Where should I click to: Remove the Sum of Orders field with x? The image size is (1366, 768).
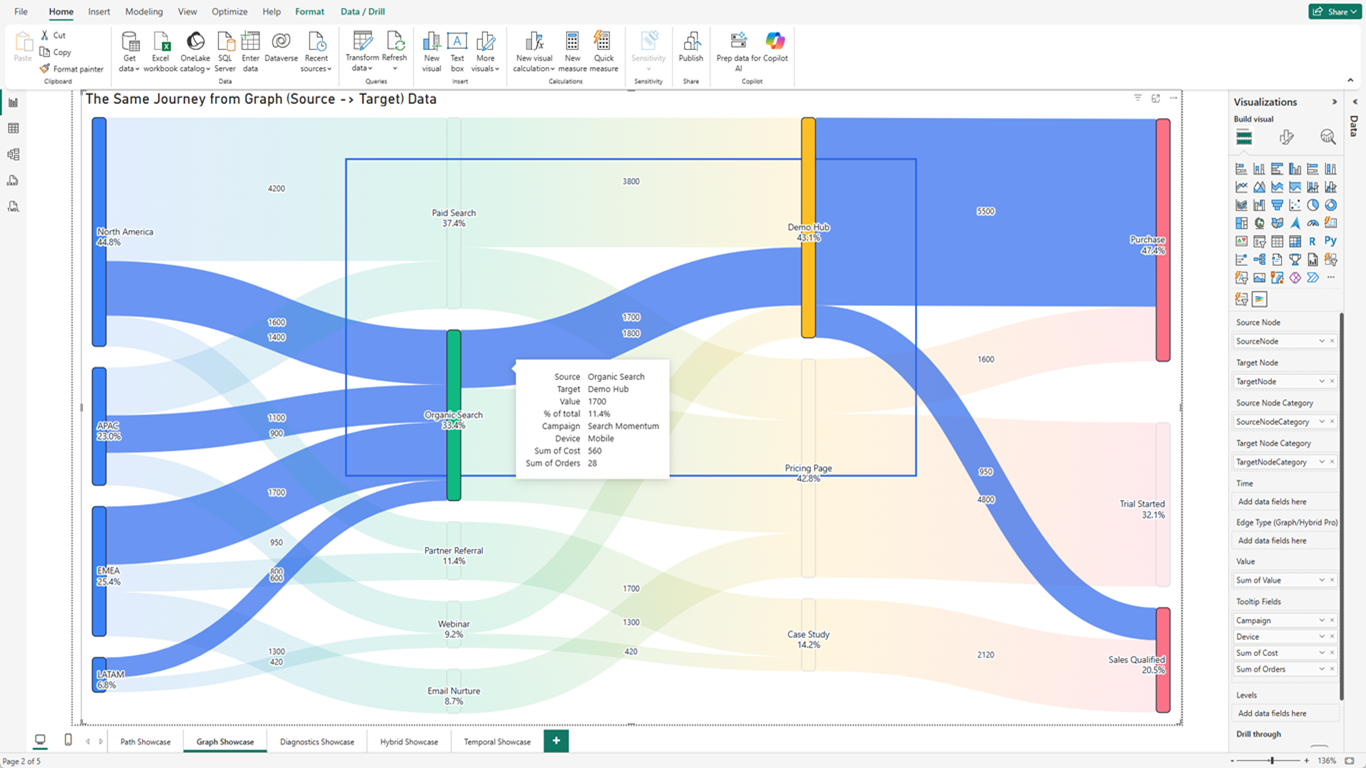[x=1332, y=669]
